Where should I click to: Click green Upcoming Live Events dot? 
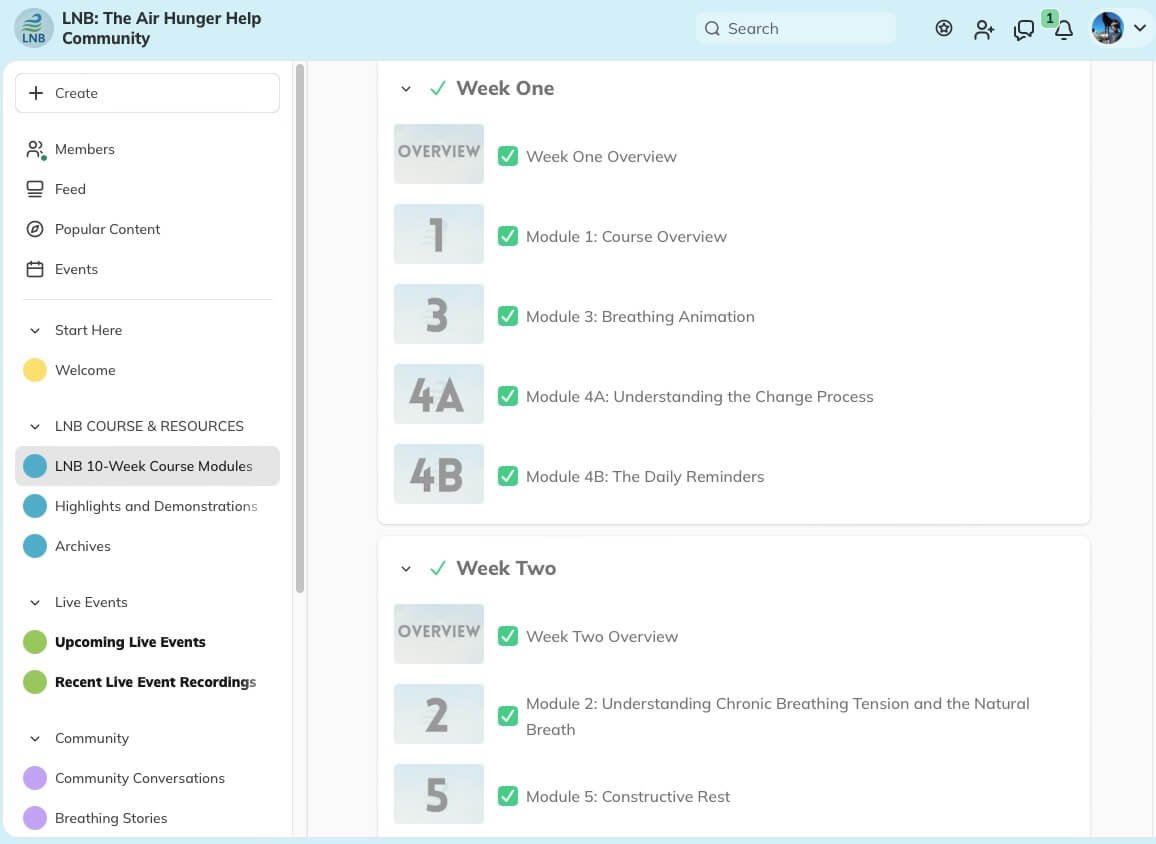pyautogui.click(x=35, y=642)
